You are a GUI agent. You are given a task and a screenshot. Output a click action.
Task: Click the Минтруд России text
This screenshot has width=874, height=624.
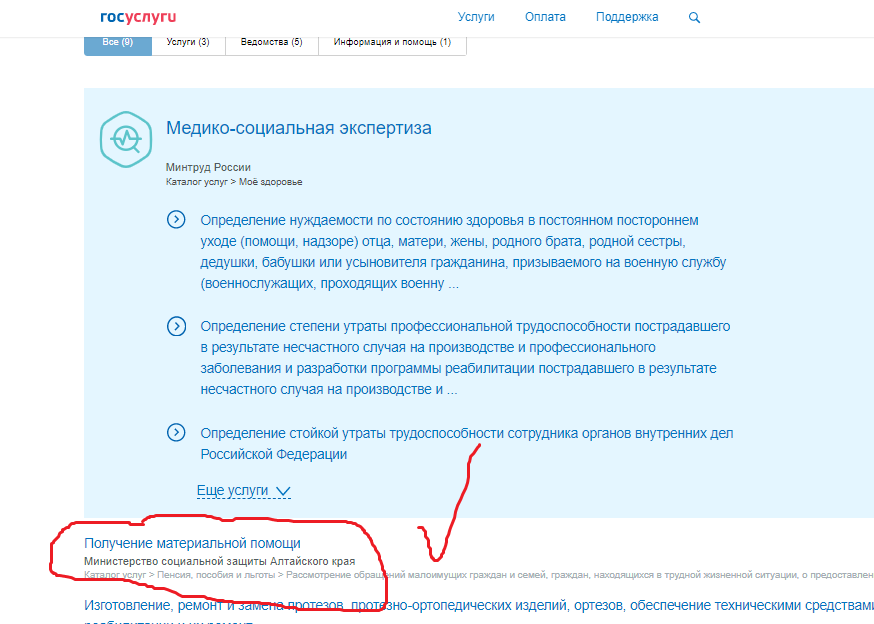point(208,167)
